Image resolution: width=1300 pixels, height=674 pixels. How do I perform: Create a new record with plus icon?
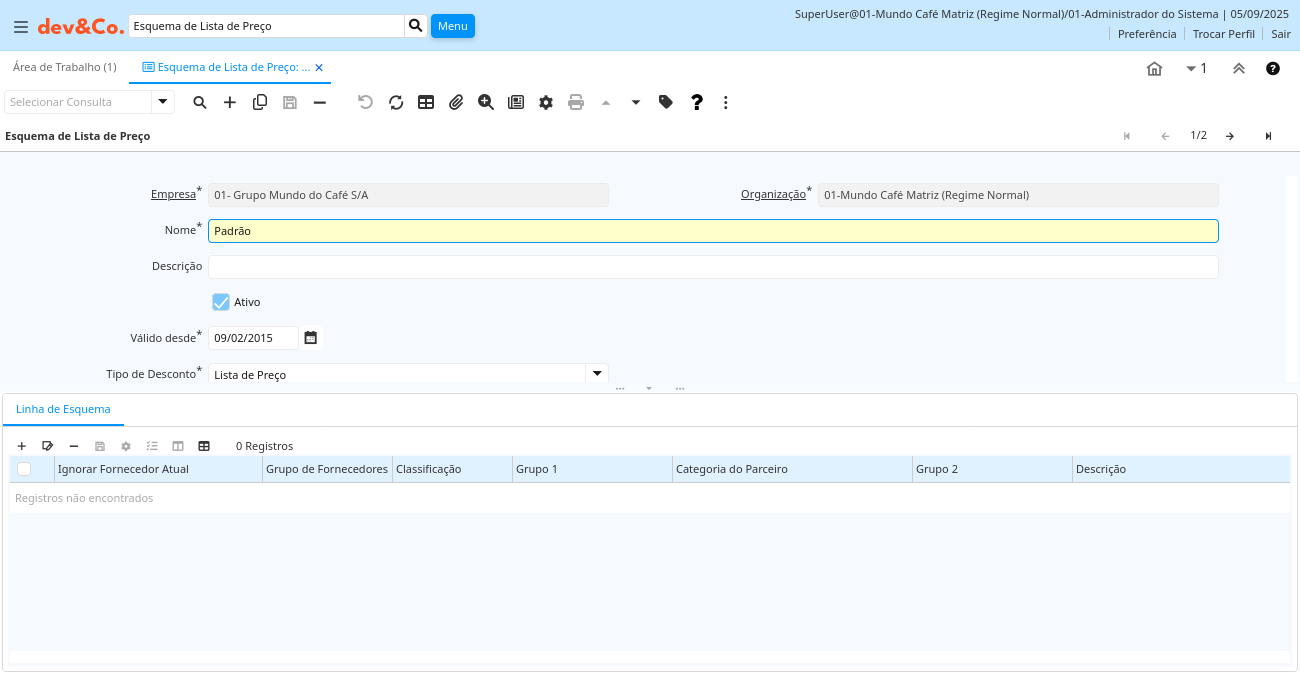pyautogui.click(x=230, y=102)
